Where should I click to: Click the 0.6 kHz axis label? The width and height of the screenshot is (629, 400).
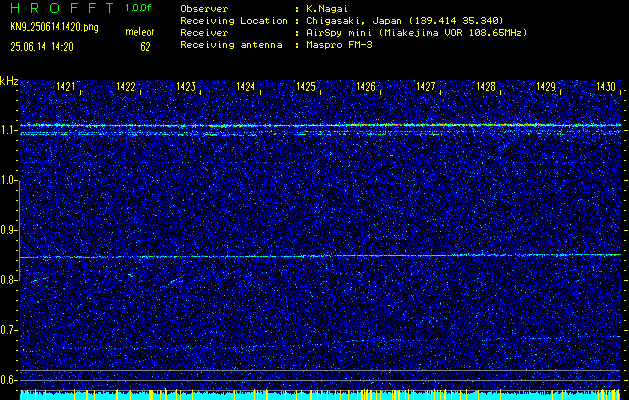tap(8, 380)
